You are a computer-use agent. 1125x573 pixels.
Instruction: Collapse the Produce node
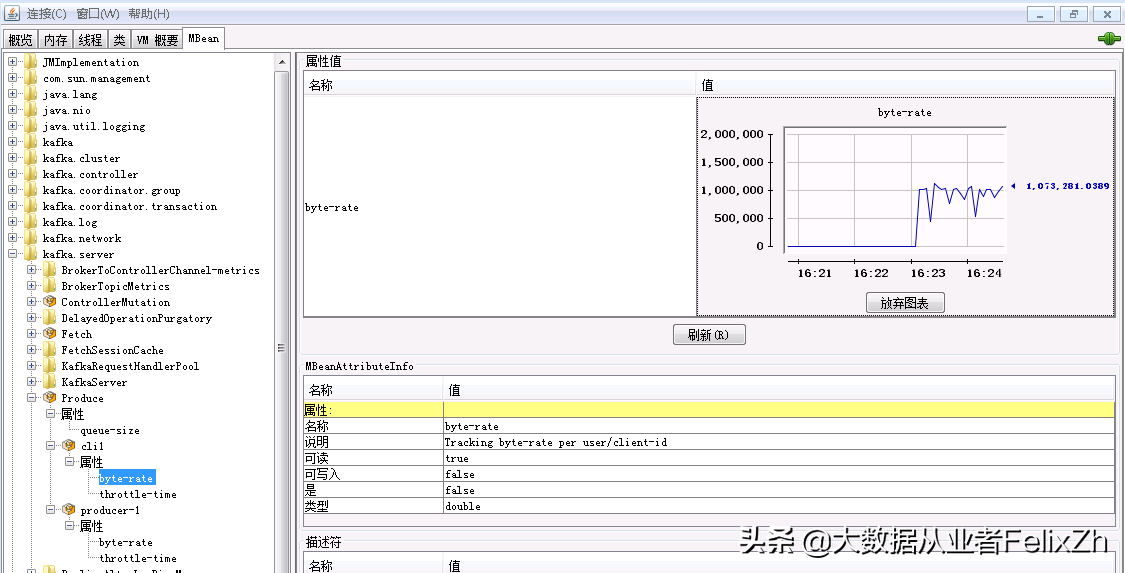coord(32,398)
